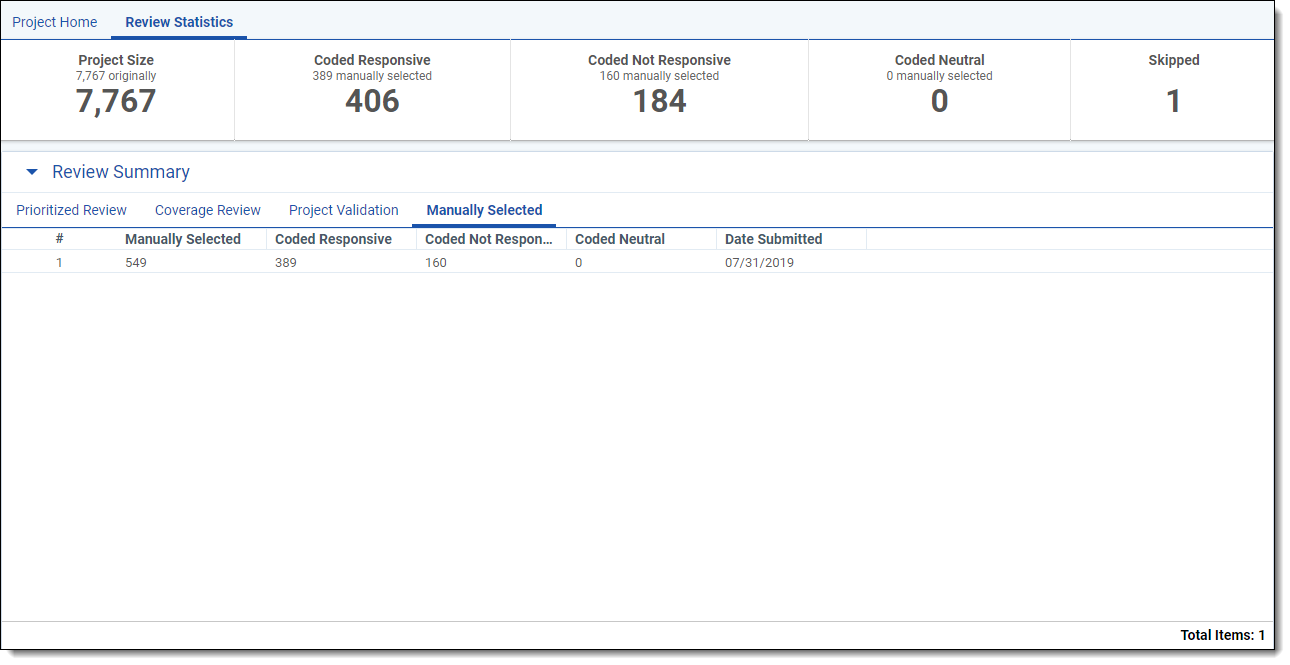
Task: Sort by the # column header
Action: coord(60,239)
